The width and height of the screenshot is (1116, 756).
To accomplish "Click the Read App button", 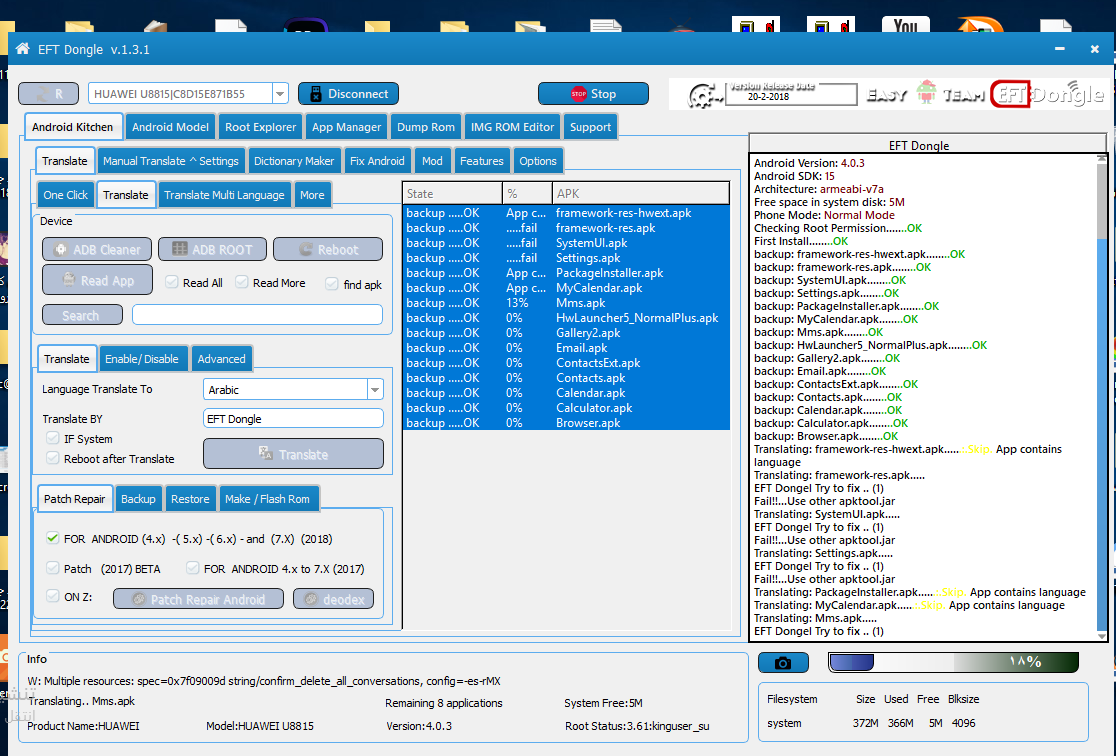I will pos(98,280).
